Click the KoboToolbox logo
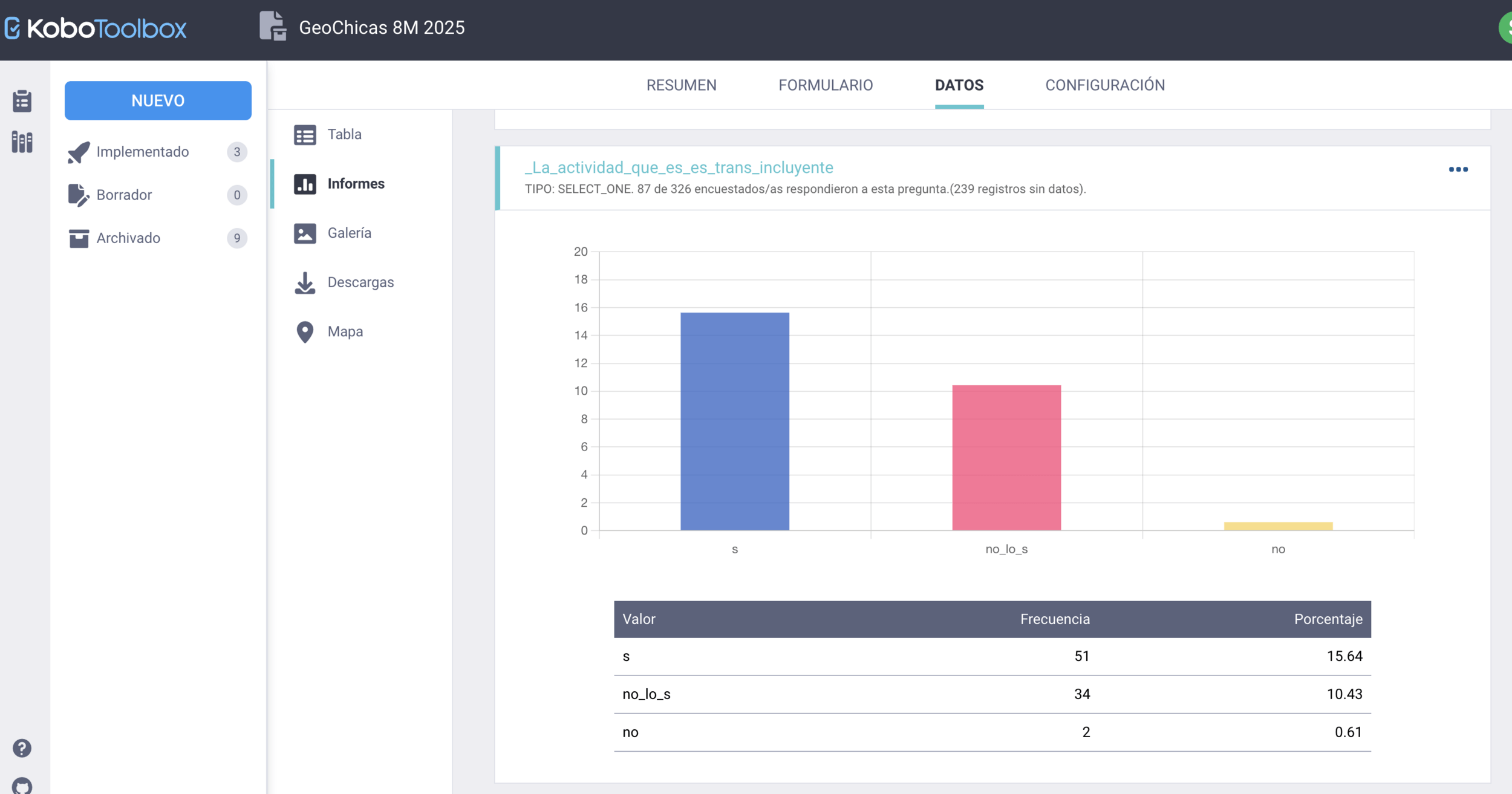1512x794 pixels. (96, 28)
